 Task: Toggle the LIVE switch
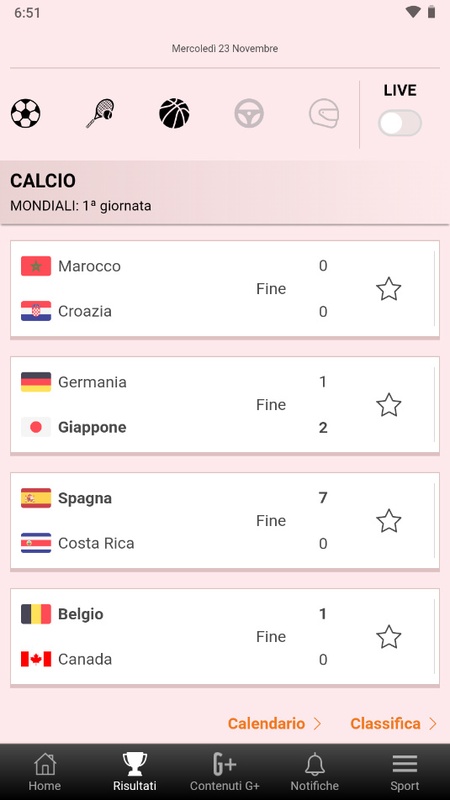(400, 123)
